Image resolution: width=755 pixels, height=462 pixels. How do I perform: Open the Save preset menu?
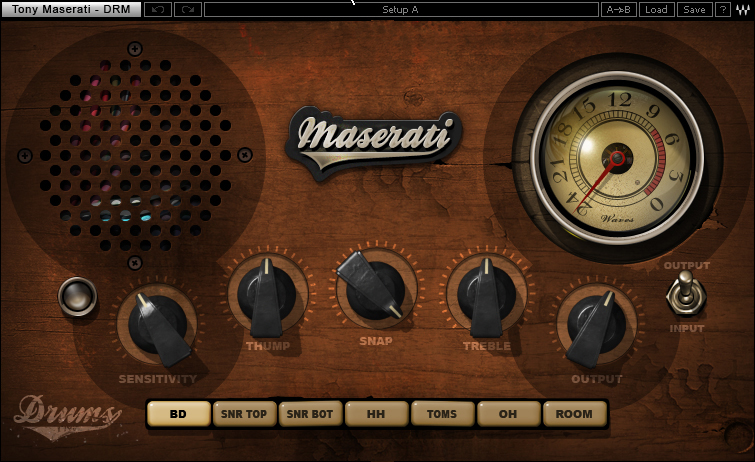tap(692, 10)
